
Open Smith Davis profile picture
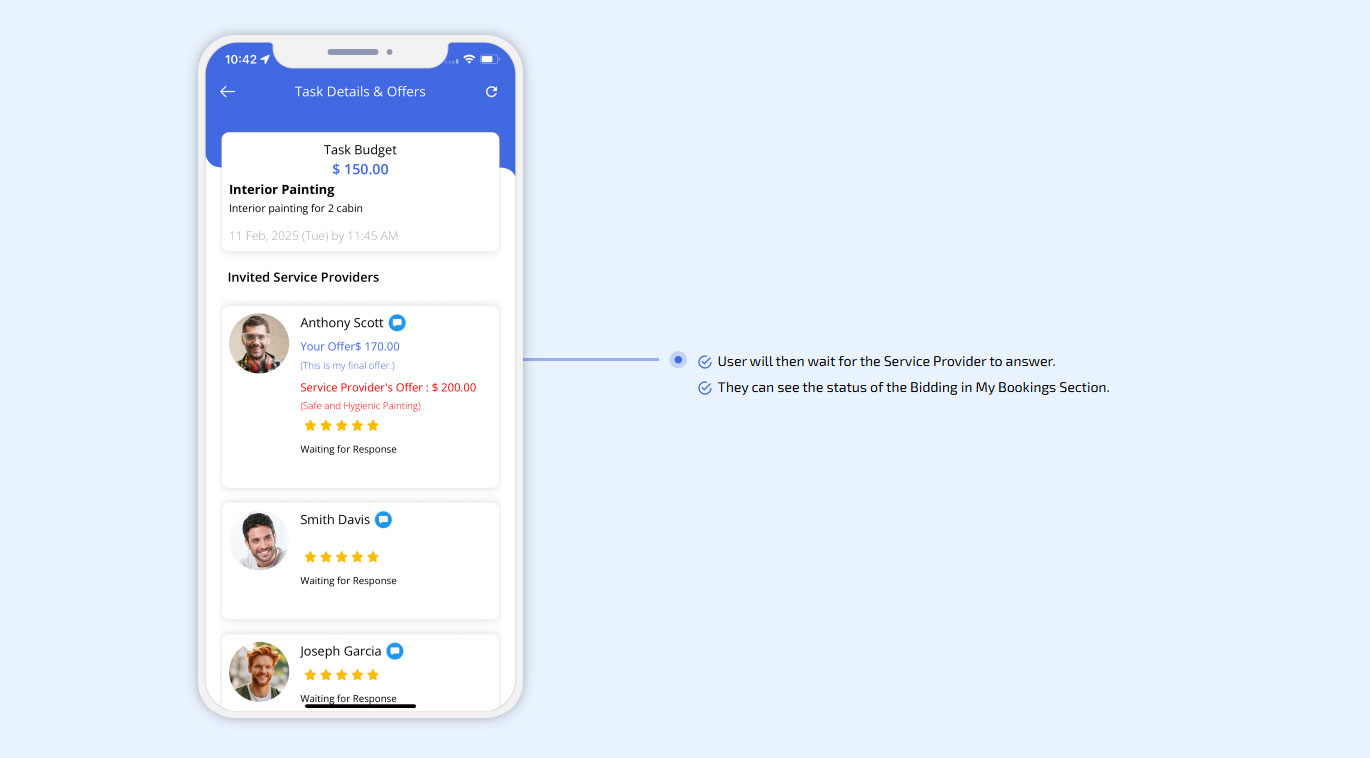[x=259, y=540]
